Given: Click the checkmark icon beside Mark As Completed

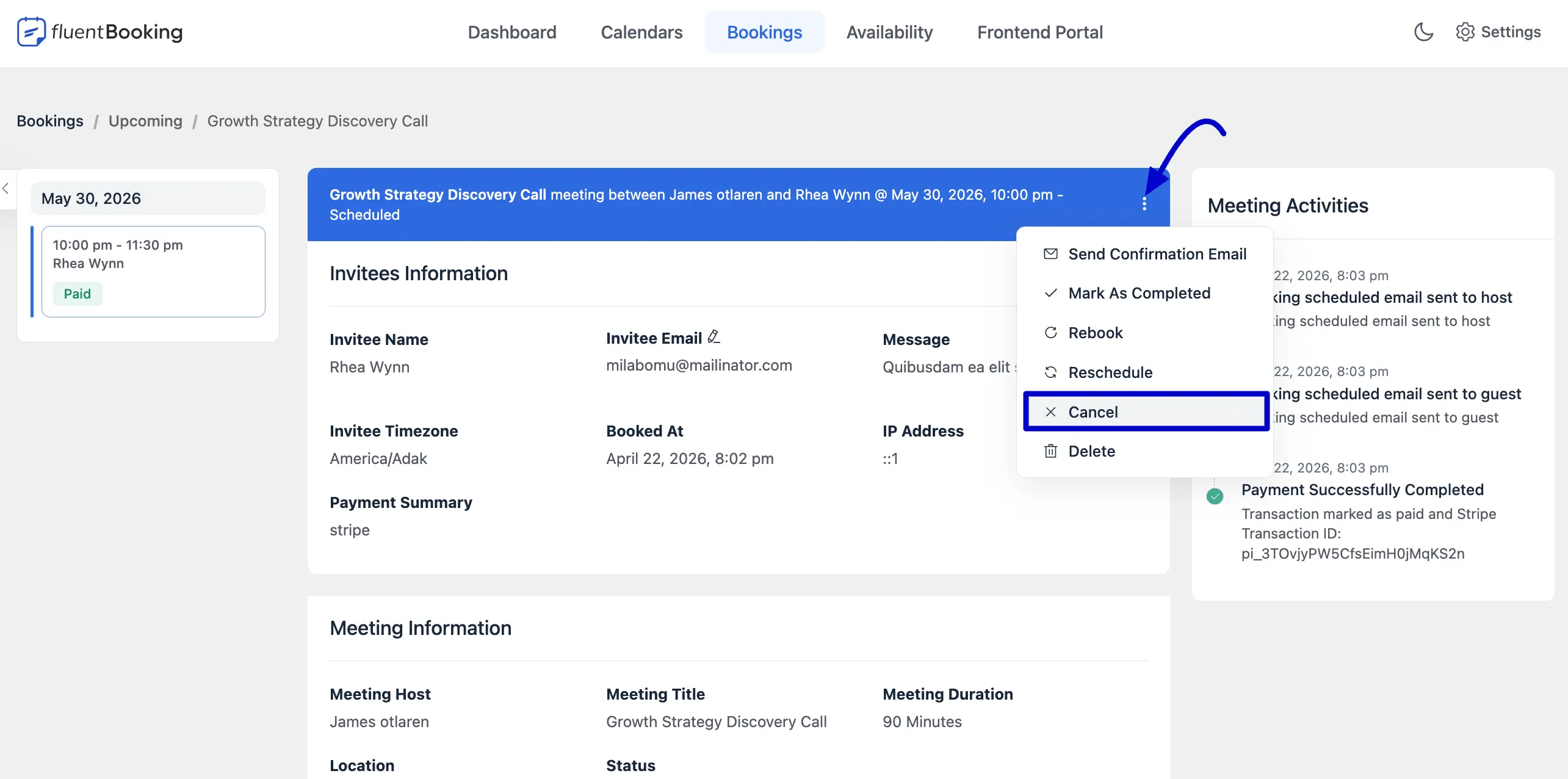Looking at the screenshot, I should pos(1050,293).
